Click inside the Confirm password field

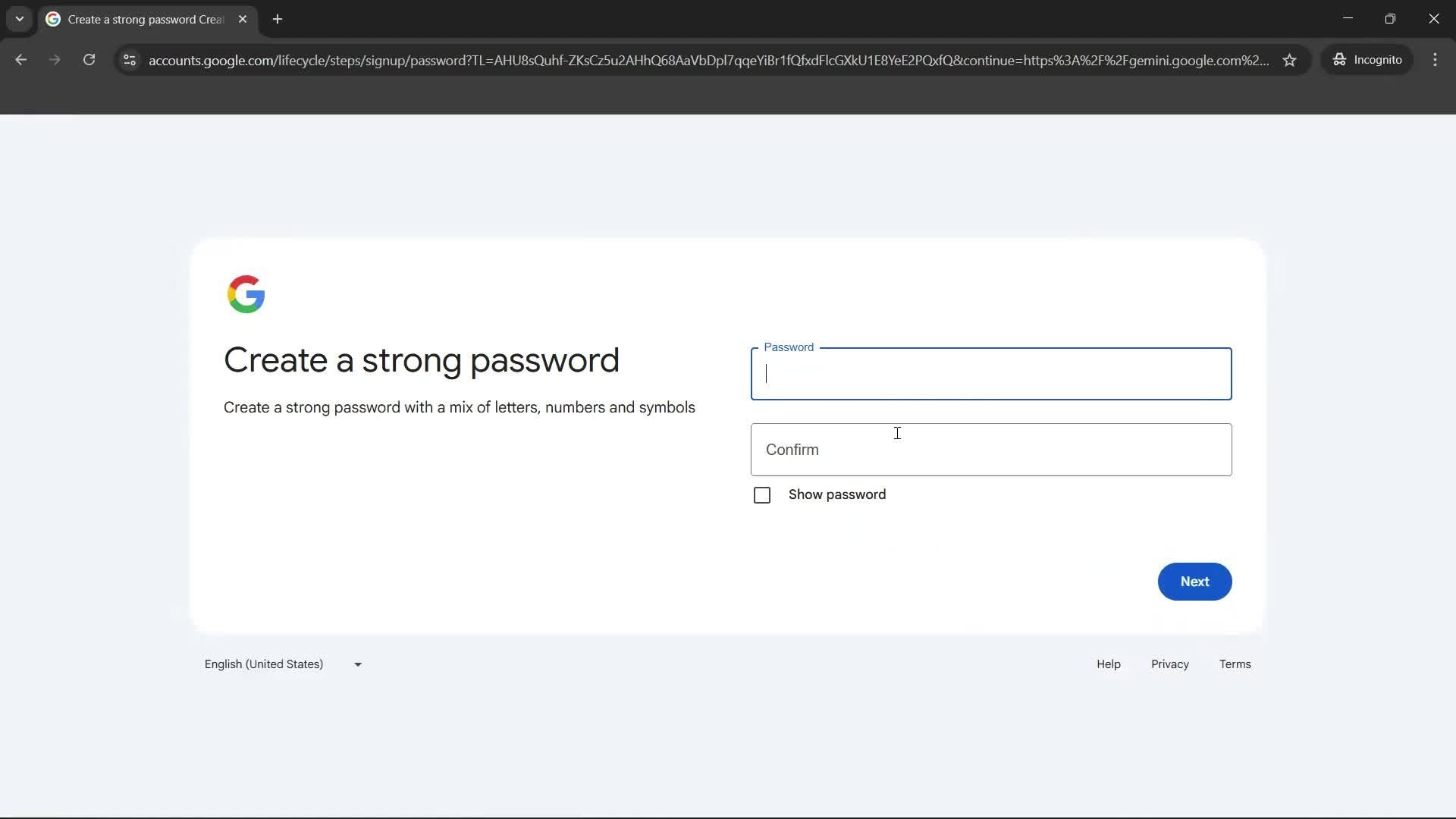tap(991, 449)
